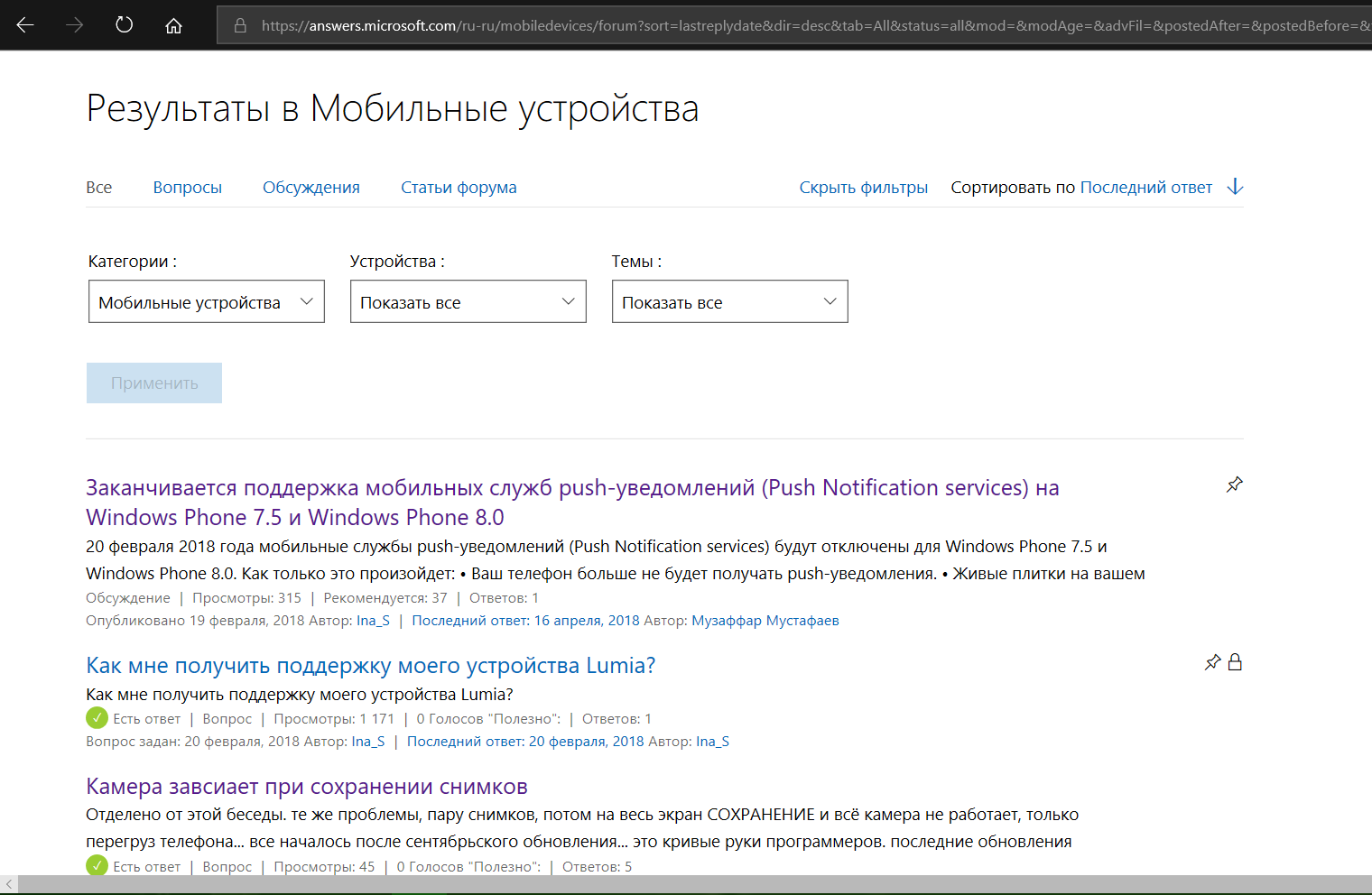
Task: Open author Ina_S on push-уведомлений thread
Action: [x=373, y=621]
